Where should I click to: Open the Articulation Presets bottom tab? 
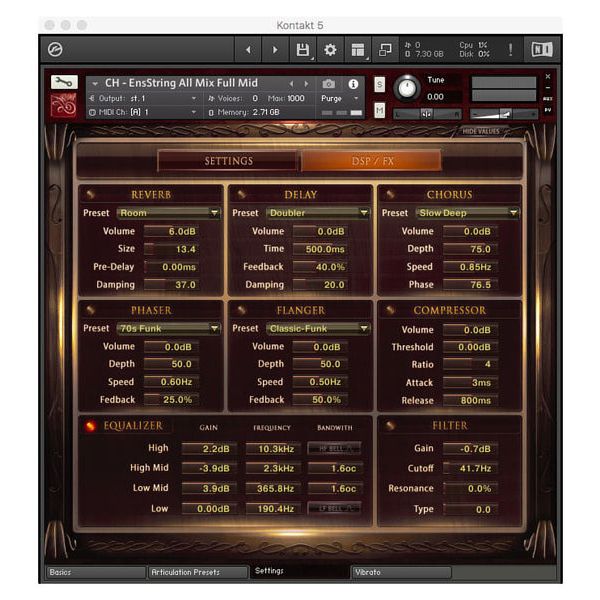[198, 572]
